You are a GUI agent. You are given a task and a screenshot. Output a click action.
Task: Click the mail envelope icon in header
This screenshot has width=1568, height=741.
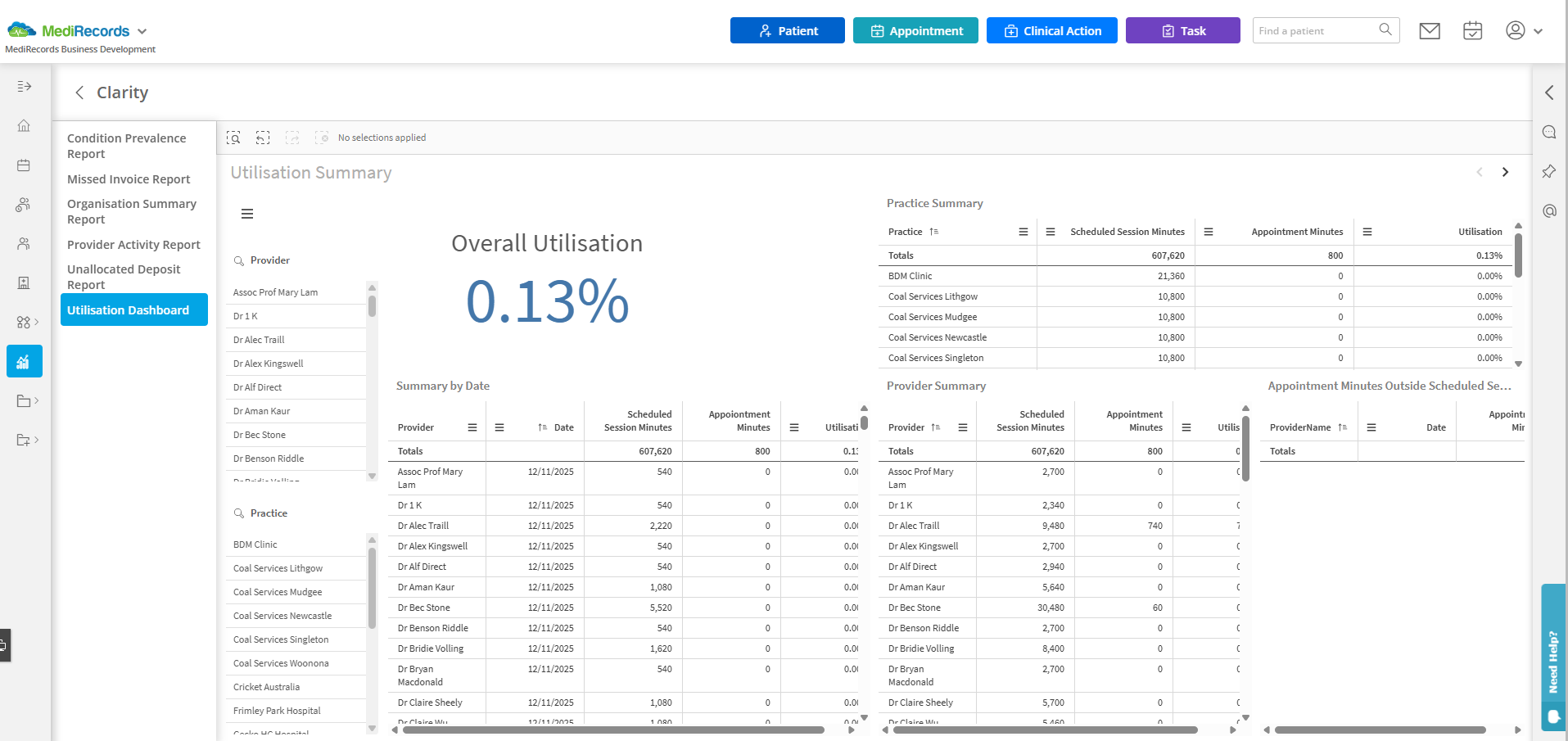(1430, 31)
